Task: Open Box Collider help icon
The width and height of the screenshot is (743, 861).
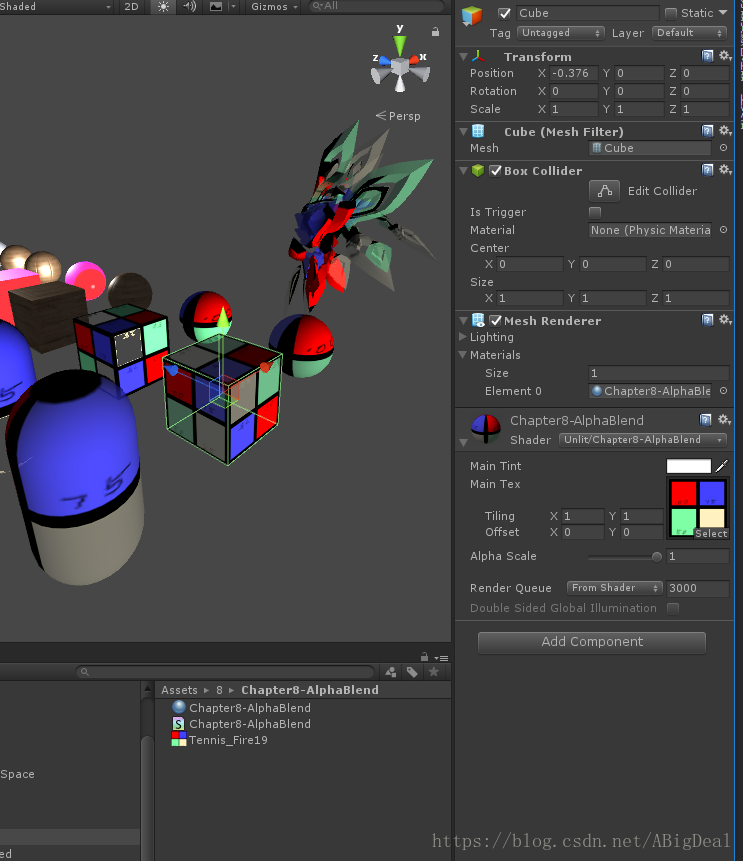Action: 707,170
